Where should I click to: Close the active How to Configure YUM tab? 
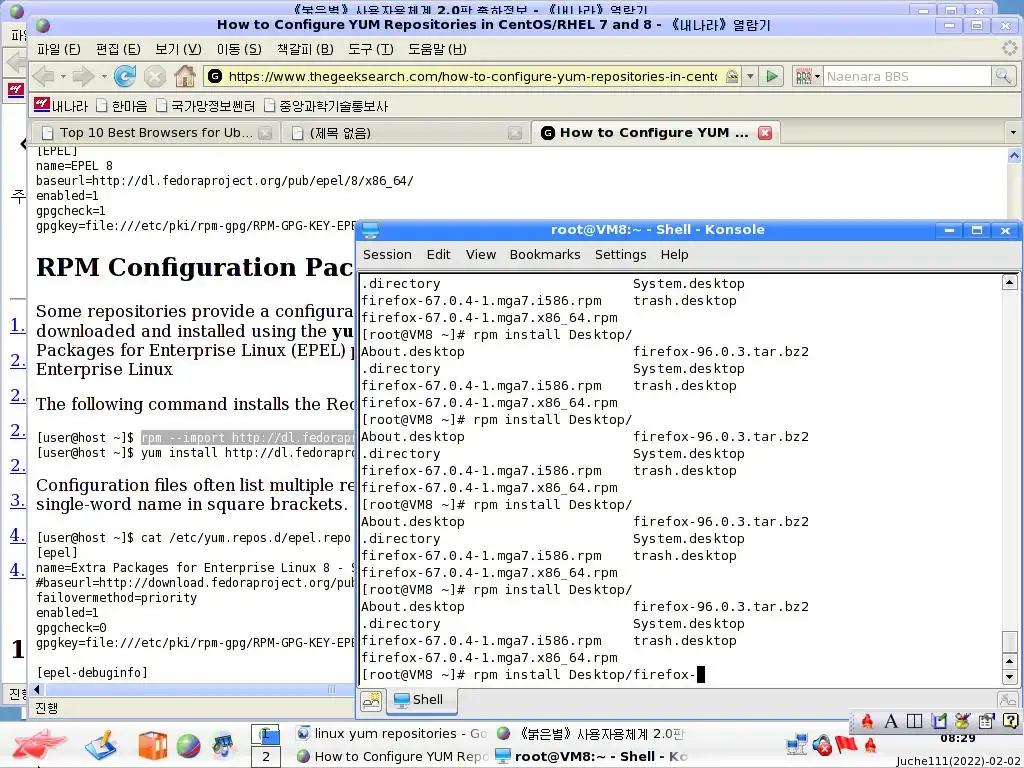[765, 133]
